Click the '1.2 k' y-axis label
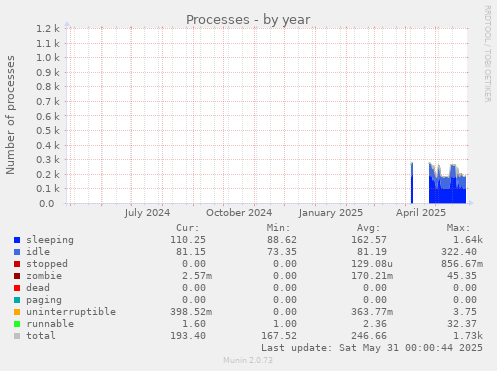497x371 pixels. tap(48, 29)
